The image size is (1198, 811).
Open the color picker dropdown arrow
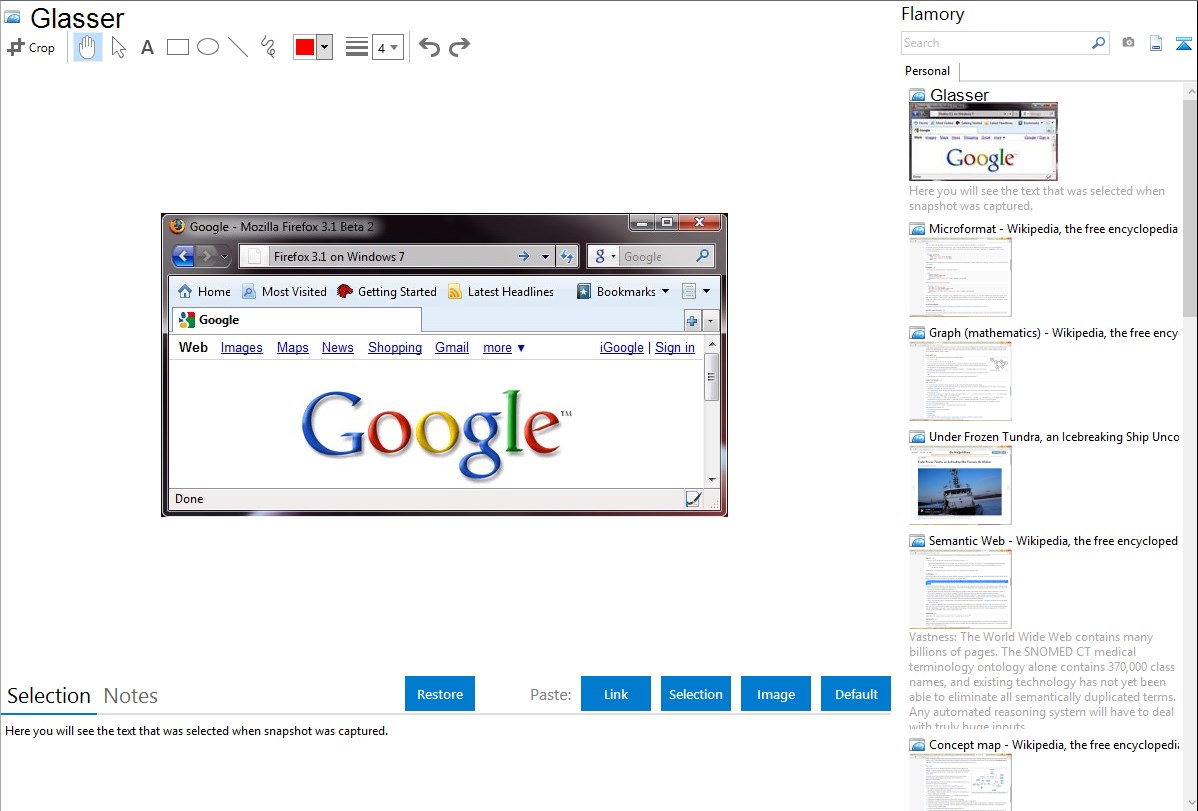tap(325, 47)
